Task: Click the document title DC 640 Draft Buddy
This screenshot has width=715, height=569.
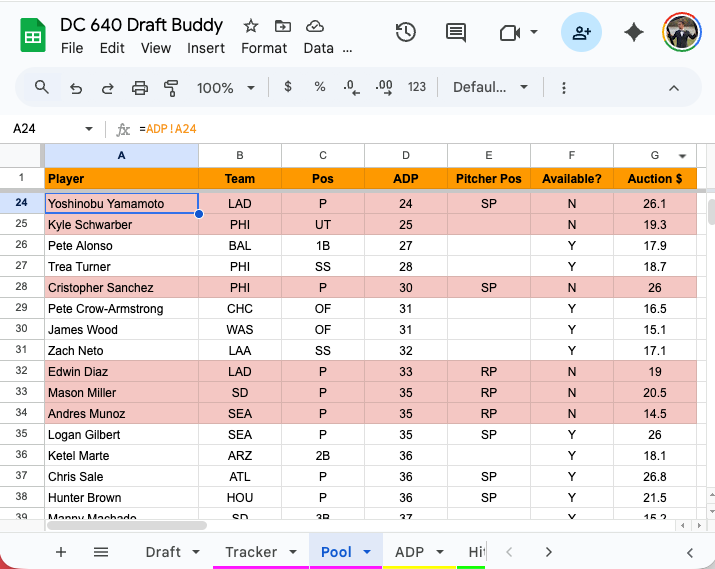Action: coord(141,25)
